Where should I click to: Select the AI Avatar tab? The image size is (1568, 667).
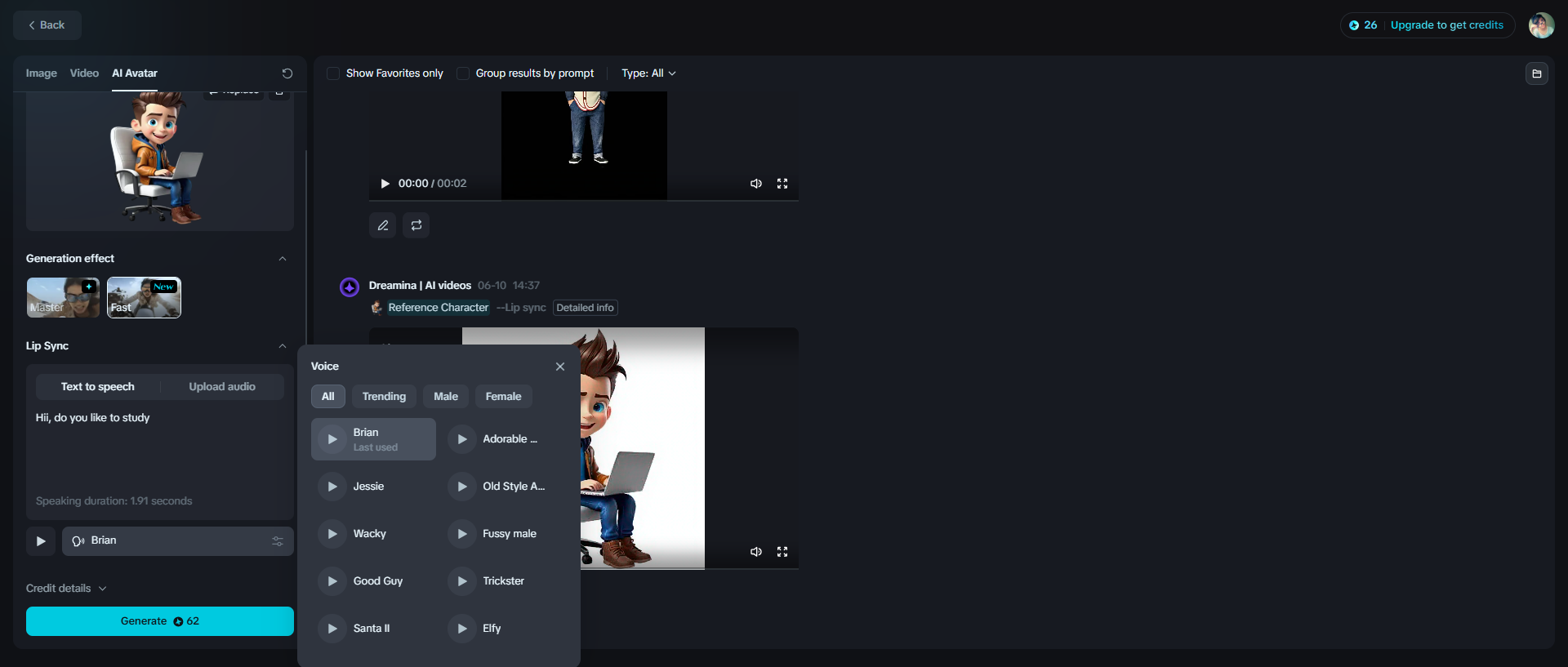coord(135,73)
